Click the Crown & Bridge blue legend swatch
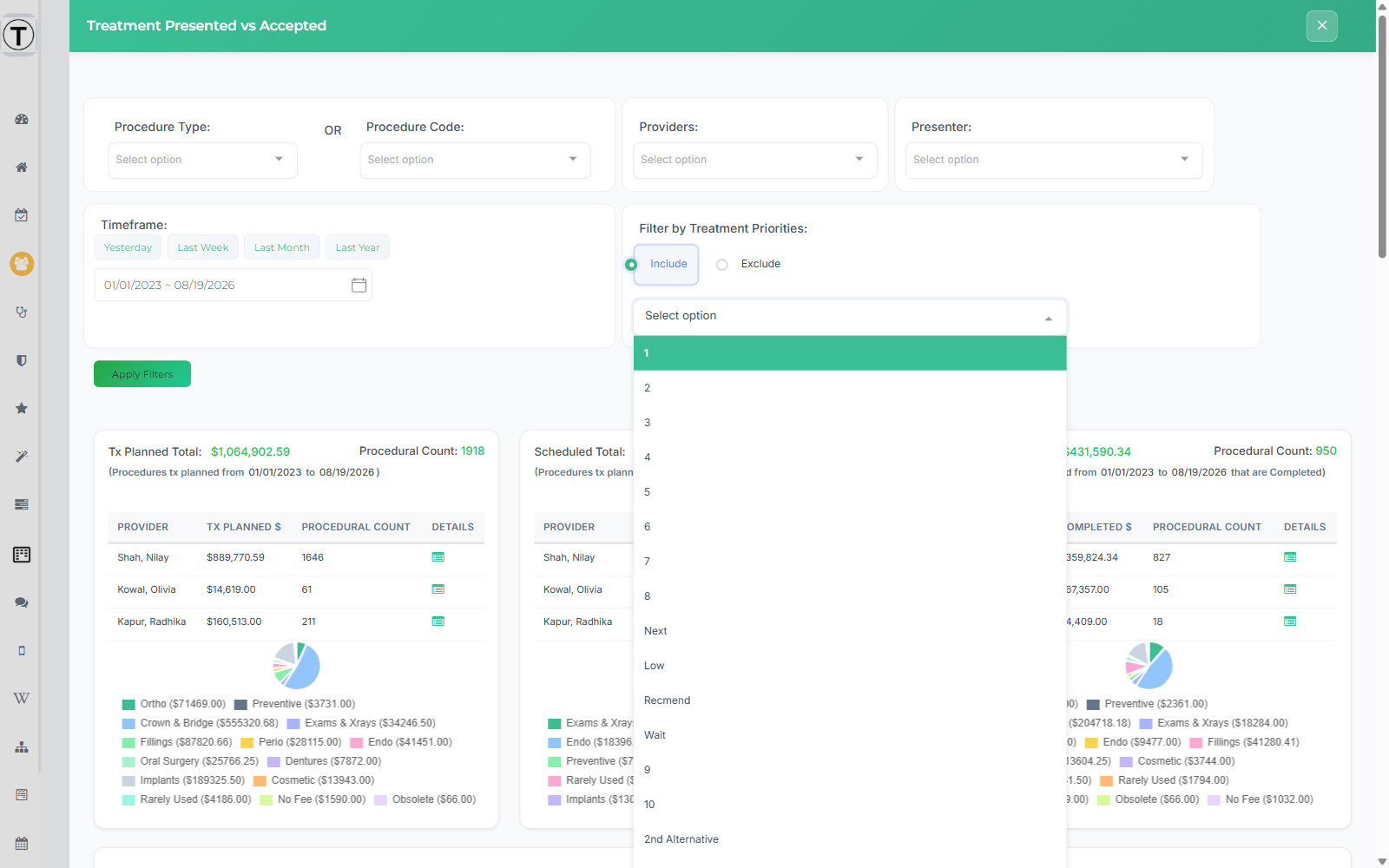 click(128, 724)
